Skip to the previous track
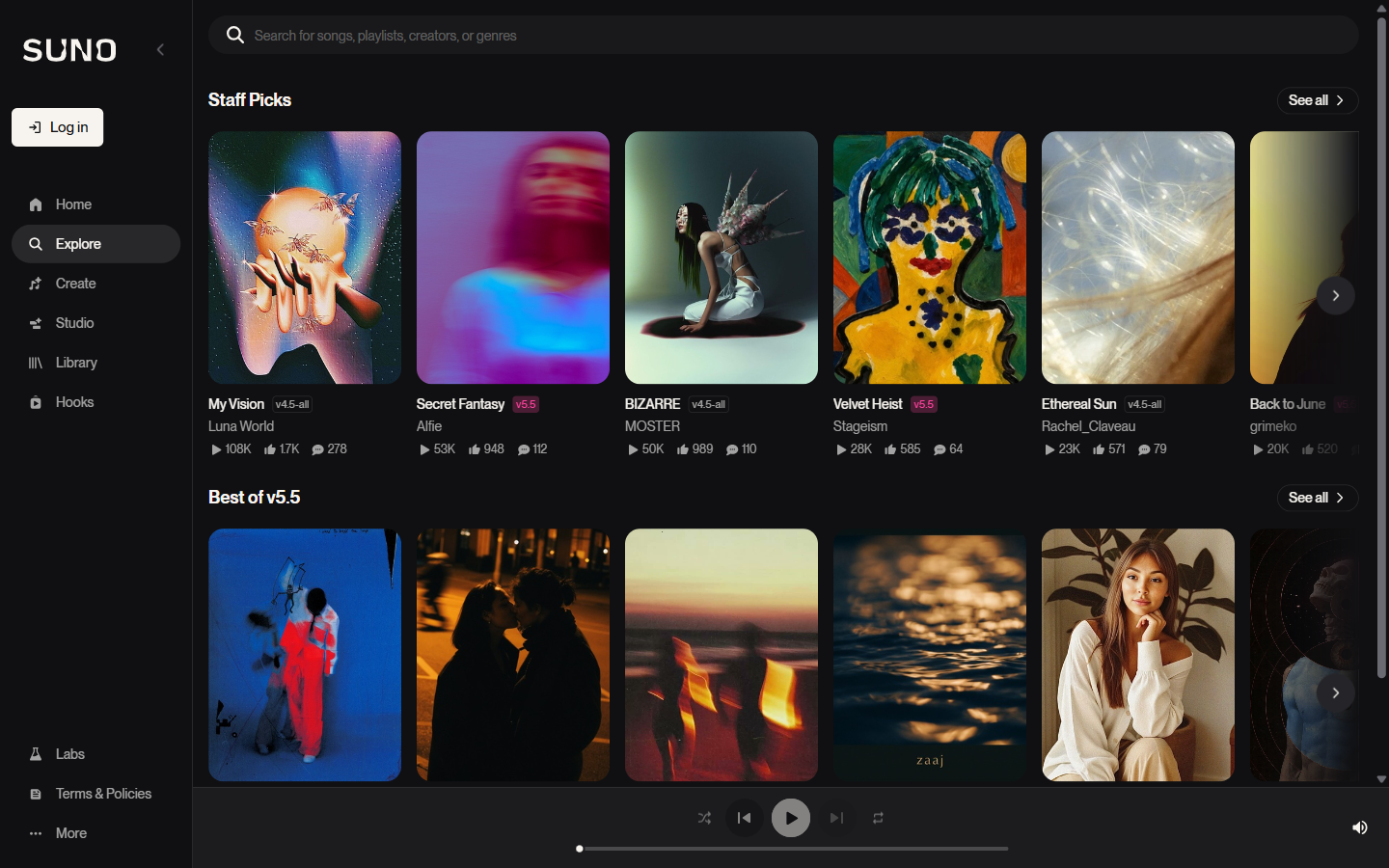This screenshot has height=868, width=1389. point(744,818)
